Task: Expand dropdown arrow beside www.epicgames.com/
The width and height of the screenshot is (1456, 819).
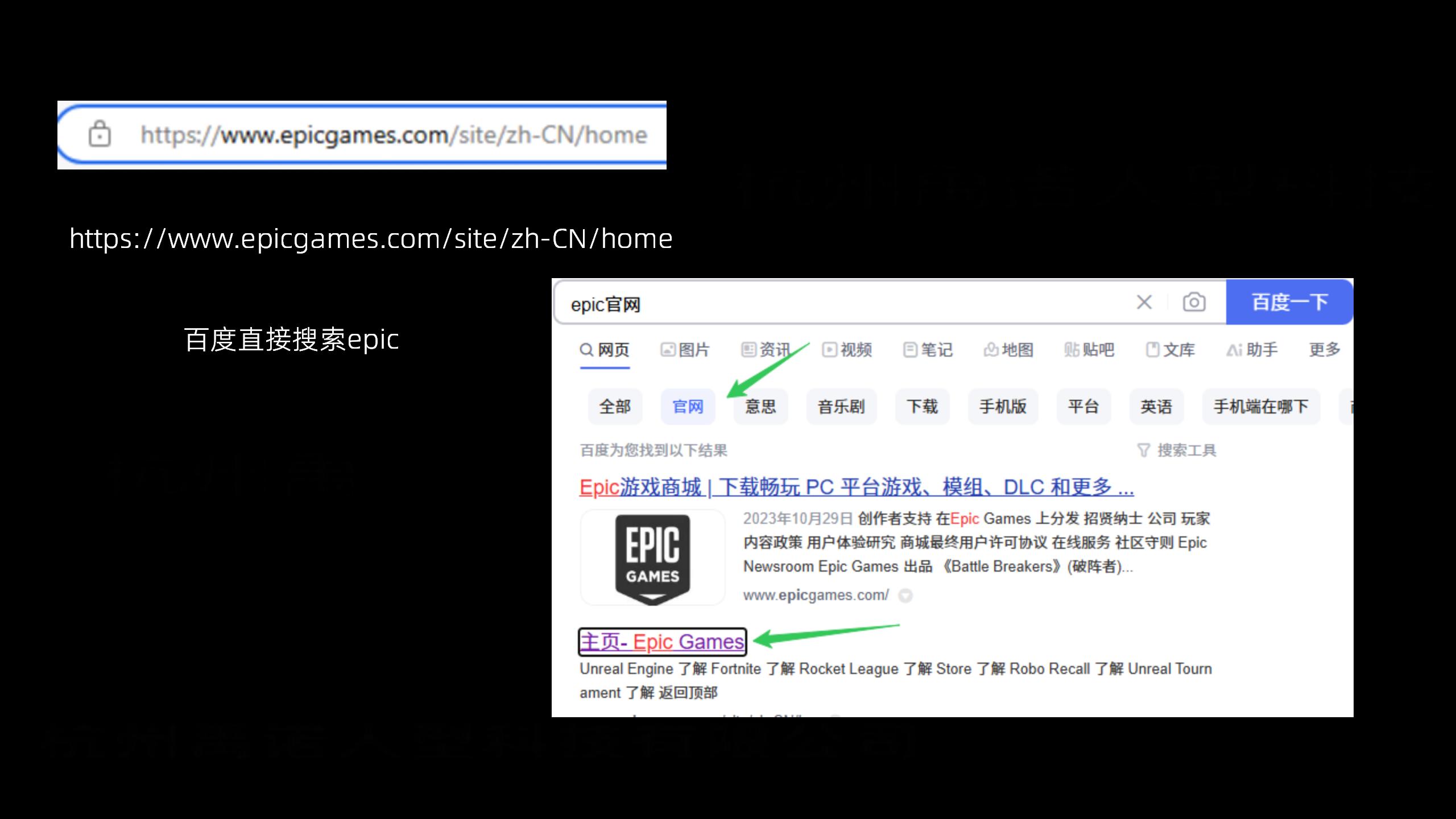Action: [x=905, y=595]
